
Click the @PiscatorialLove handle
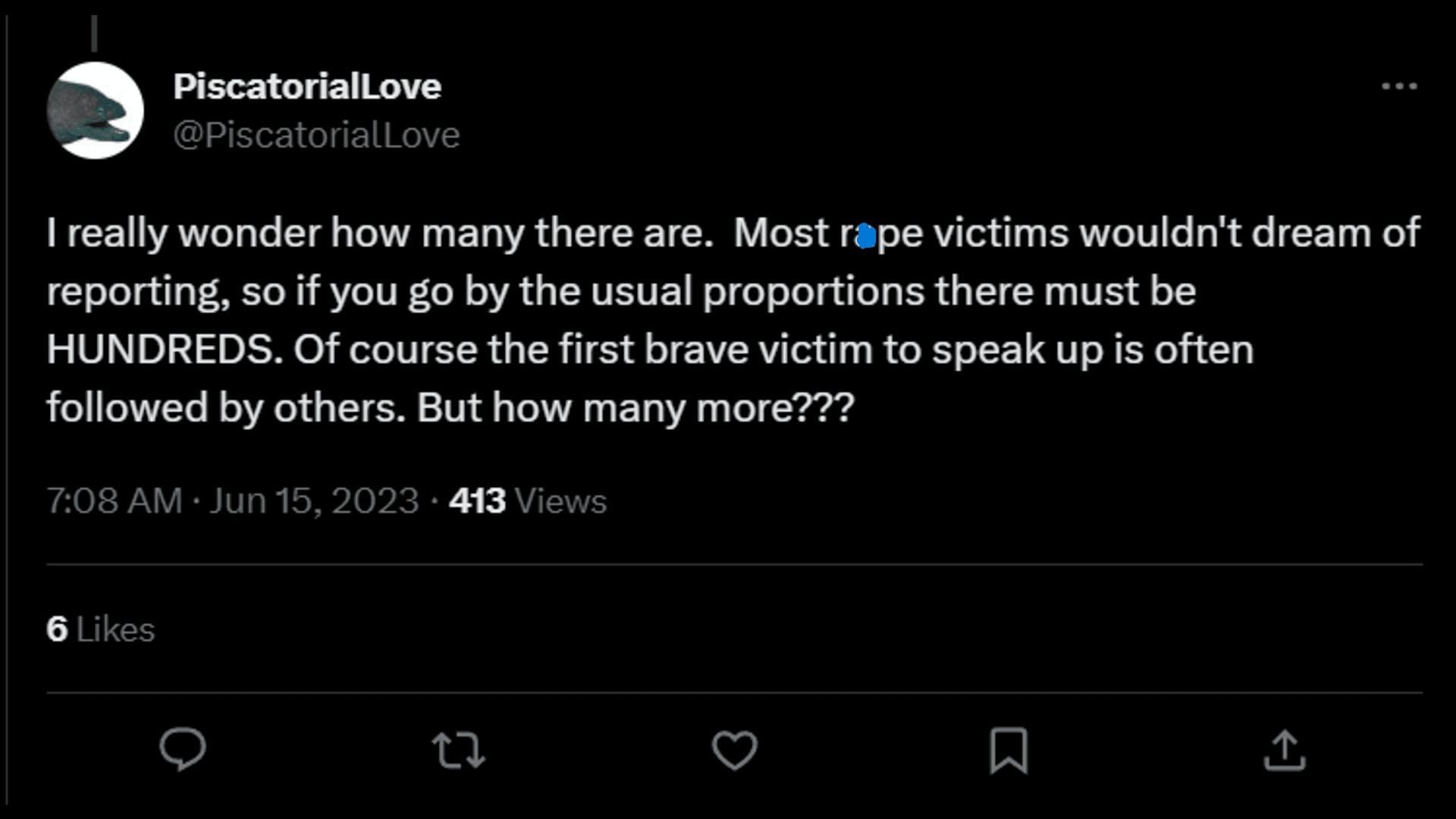click(316, 136)
